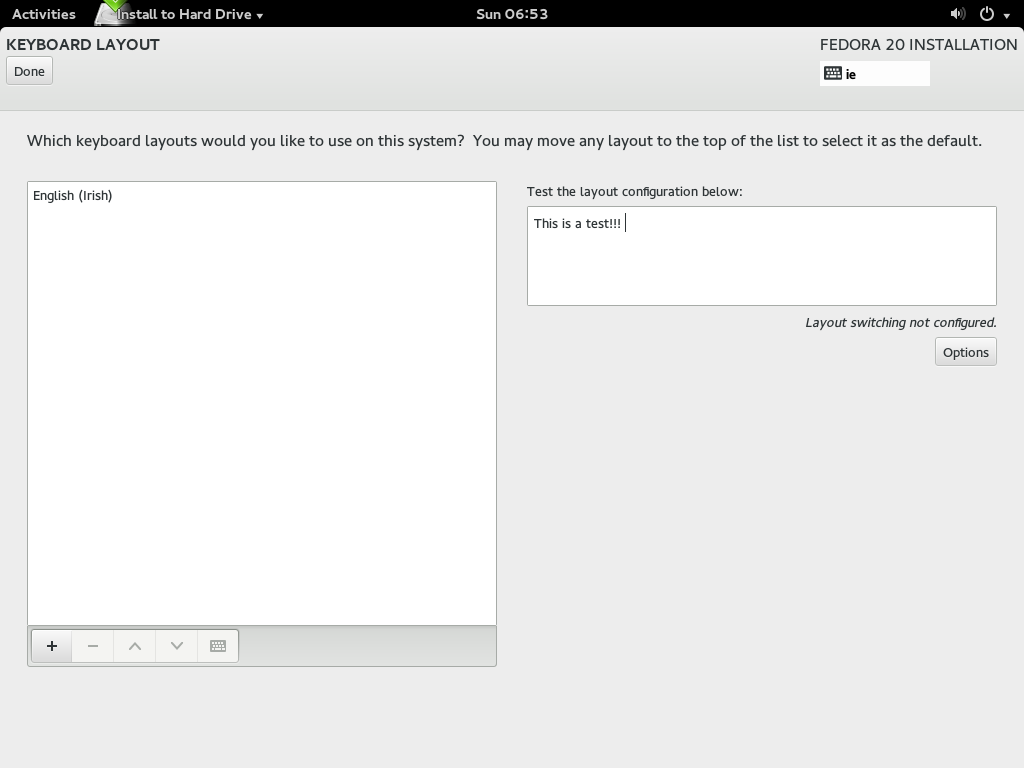Click the KEYBOARD LAYOUT heading
1024x768 pixels.
[83, 44]
